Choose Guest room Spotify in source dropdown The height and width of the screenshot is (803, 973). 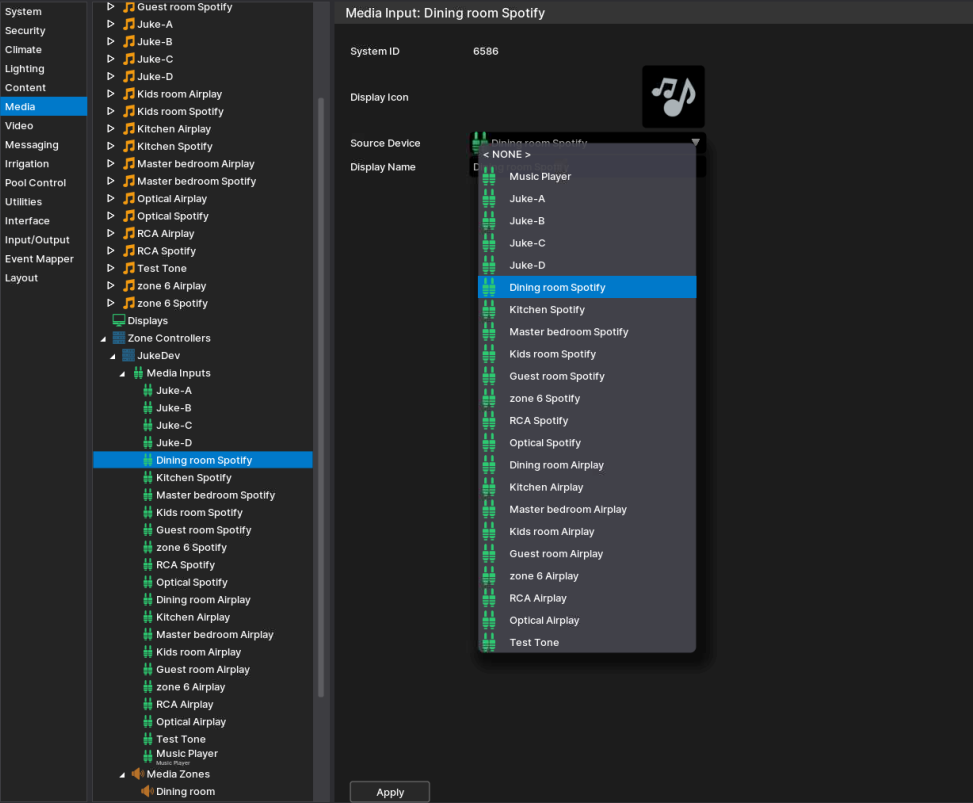pyautogui.click(x=587, y=376)
